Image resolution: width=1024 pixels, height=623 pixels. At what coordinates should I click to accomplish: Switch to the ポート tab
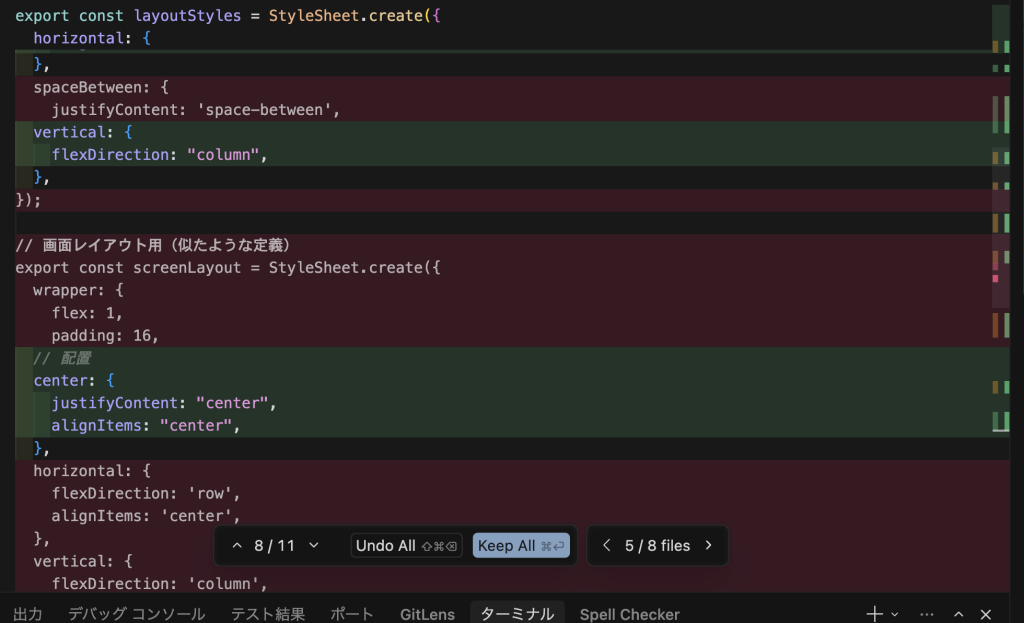(352, 614)
